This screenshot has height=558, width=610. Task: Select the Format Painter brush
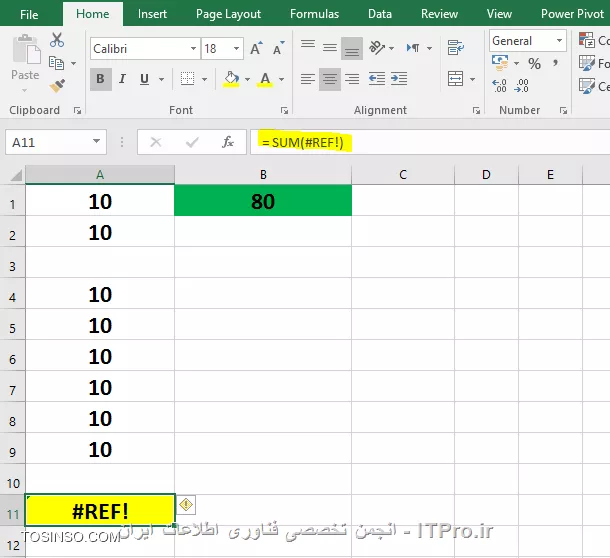pyautogui.click(x=57, y=86)
